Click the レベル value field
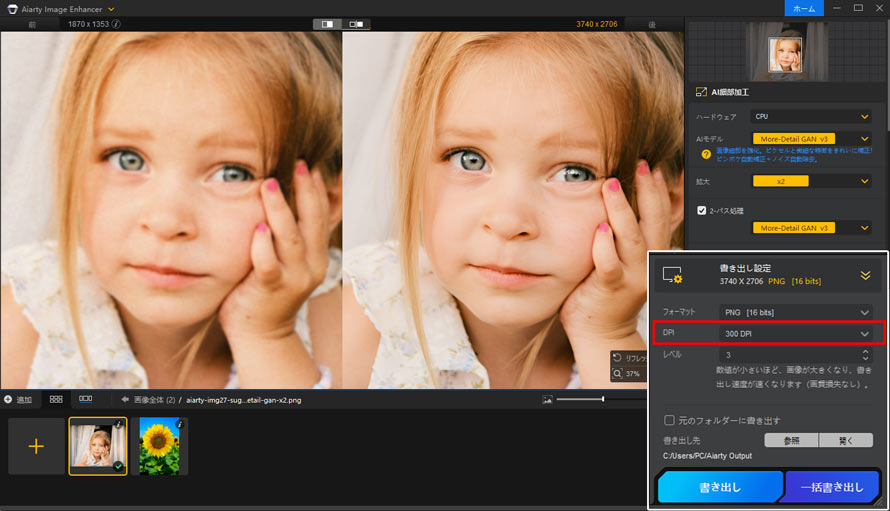 789,355
